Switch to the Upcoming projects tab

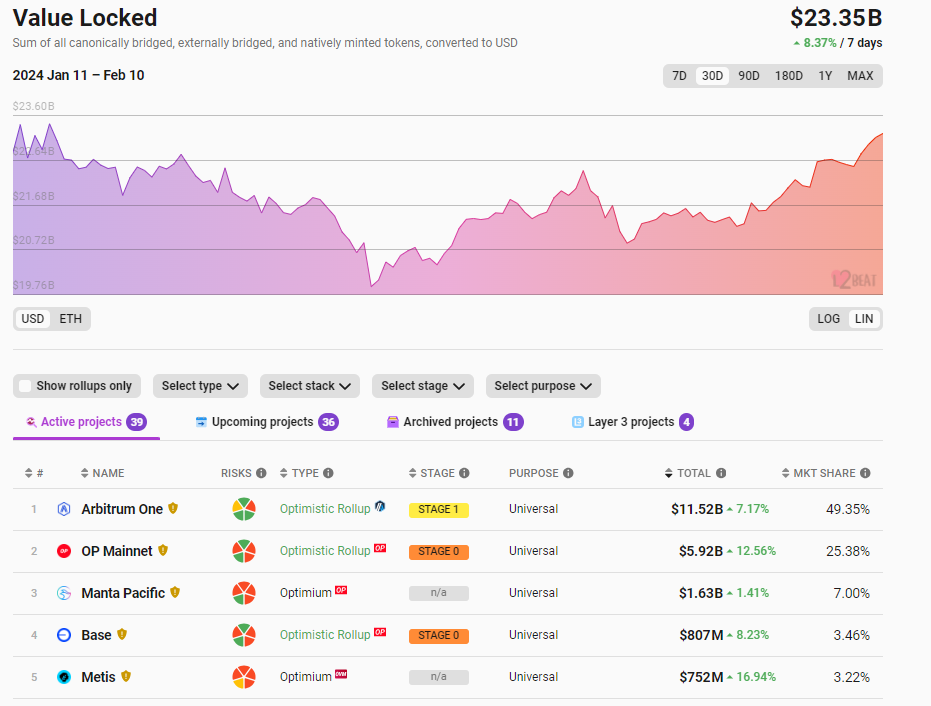coord(262,422)
